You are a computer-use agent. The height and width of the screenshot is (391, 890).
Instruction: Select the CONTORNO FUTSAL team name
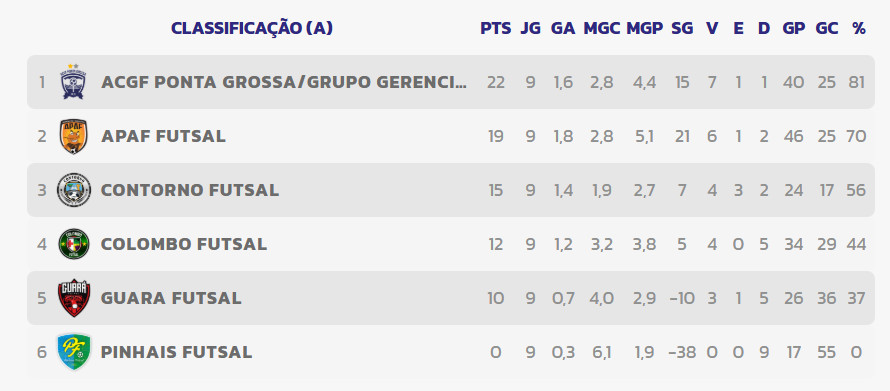click(x=190, y=190)
